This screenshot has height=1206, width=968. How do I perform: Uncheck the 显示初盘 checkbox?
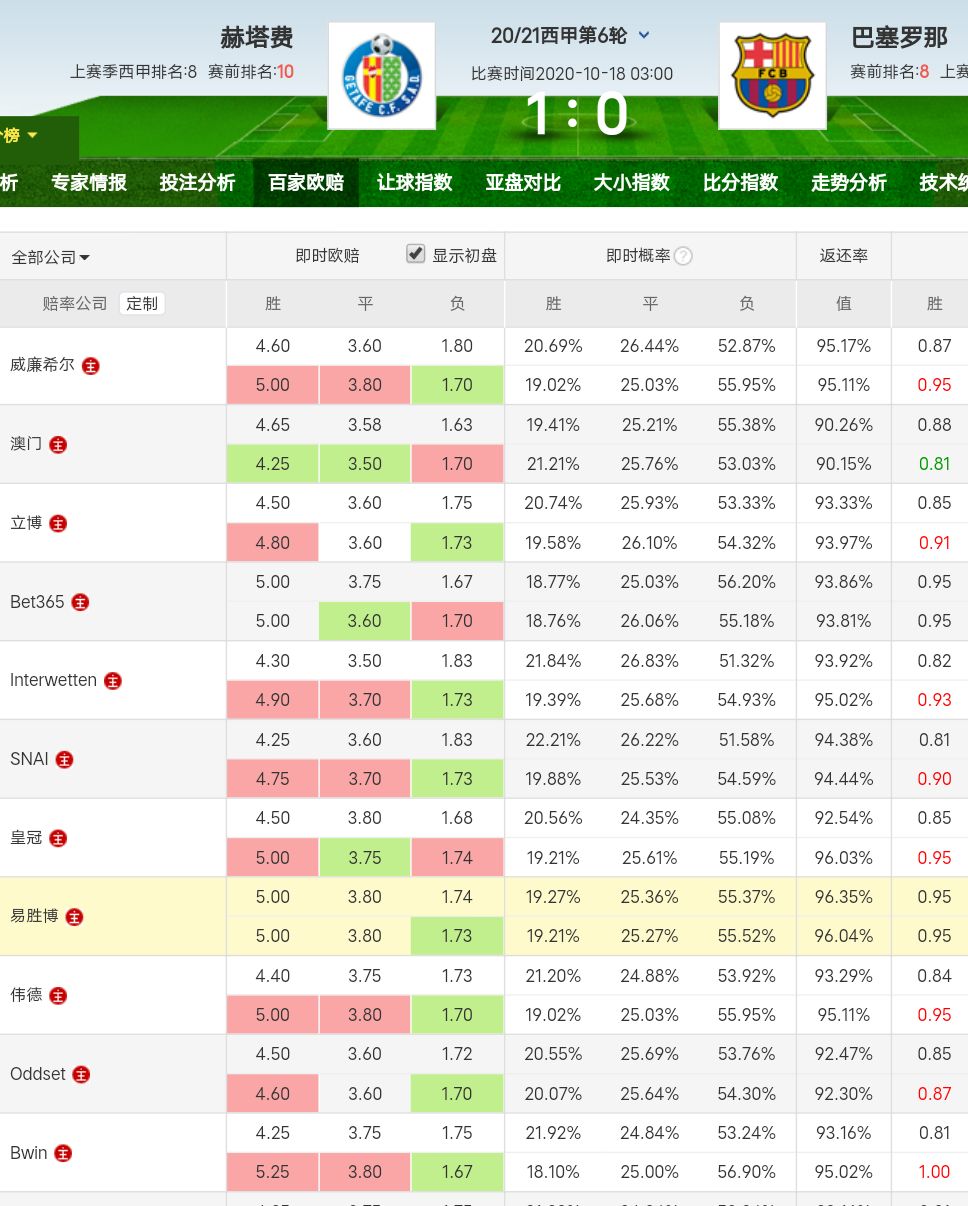click(x=416, y=254)
